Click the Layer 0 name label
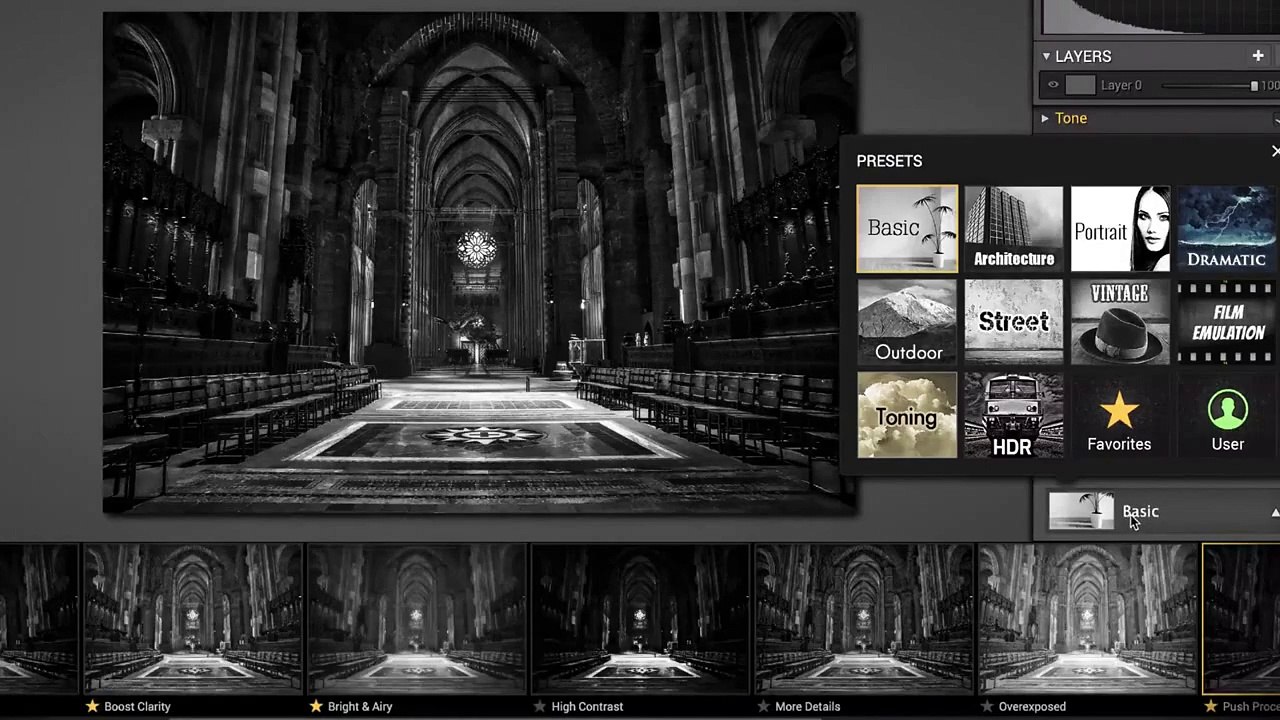 tap(1121, 85)
